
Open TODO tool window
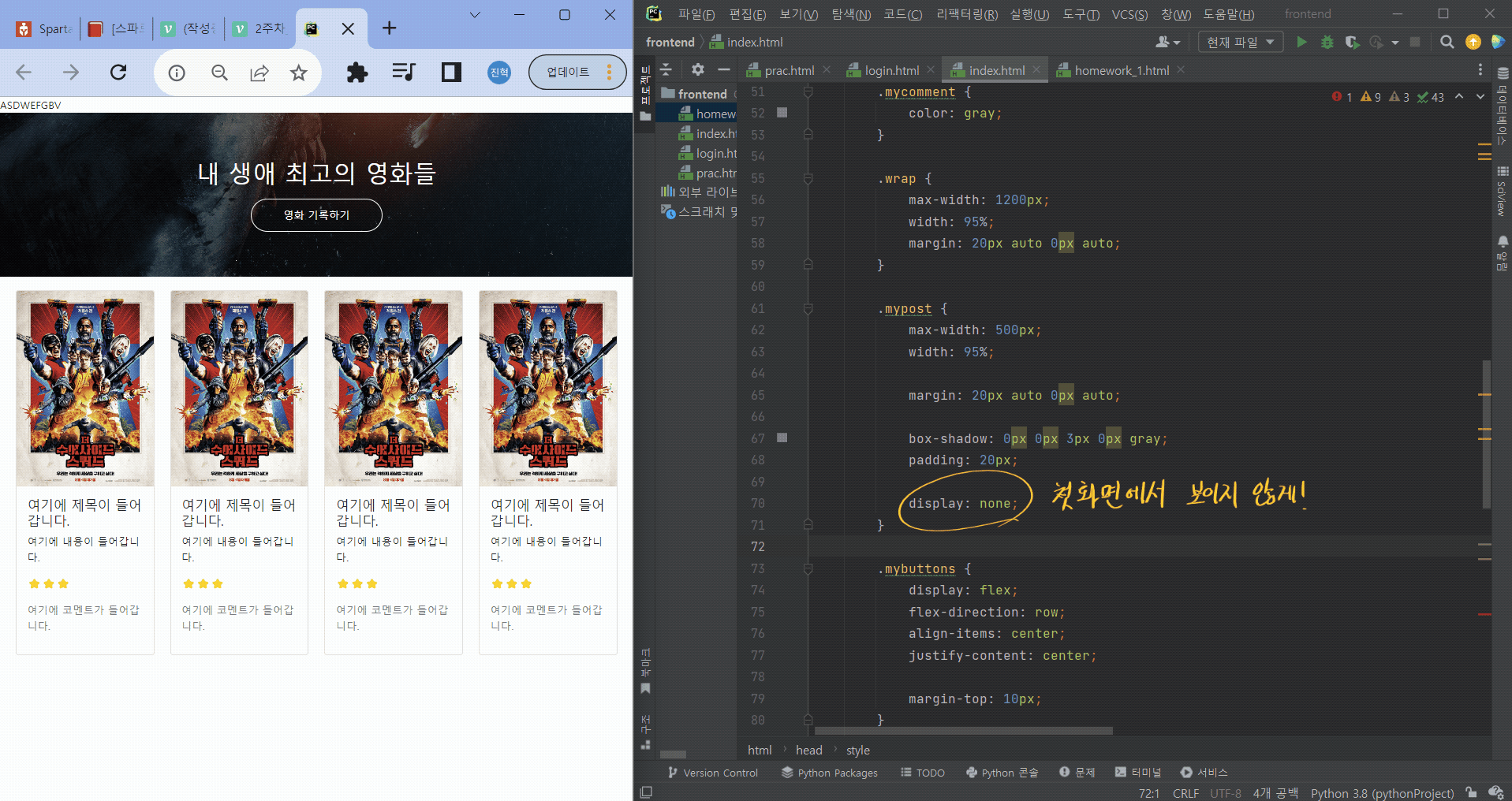(923, 773)
